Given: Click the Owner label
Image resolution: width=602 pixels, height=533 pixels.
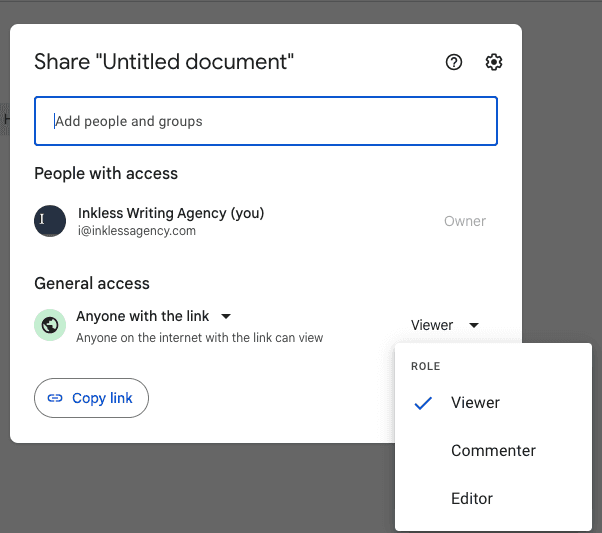Looking at the screenshot, I should [x=465, y=221].
